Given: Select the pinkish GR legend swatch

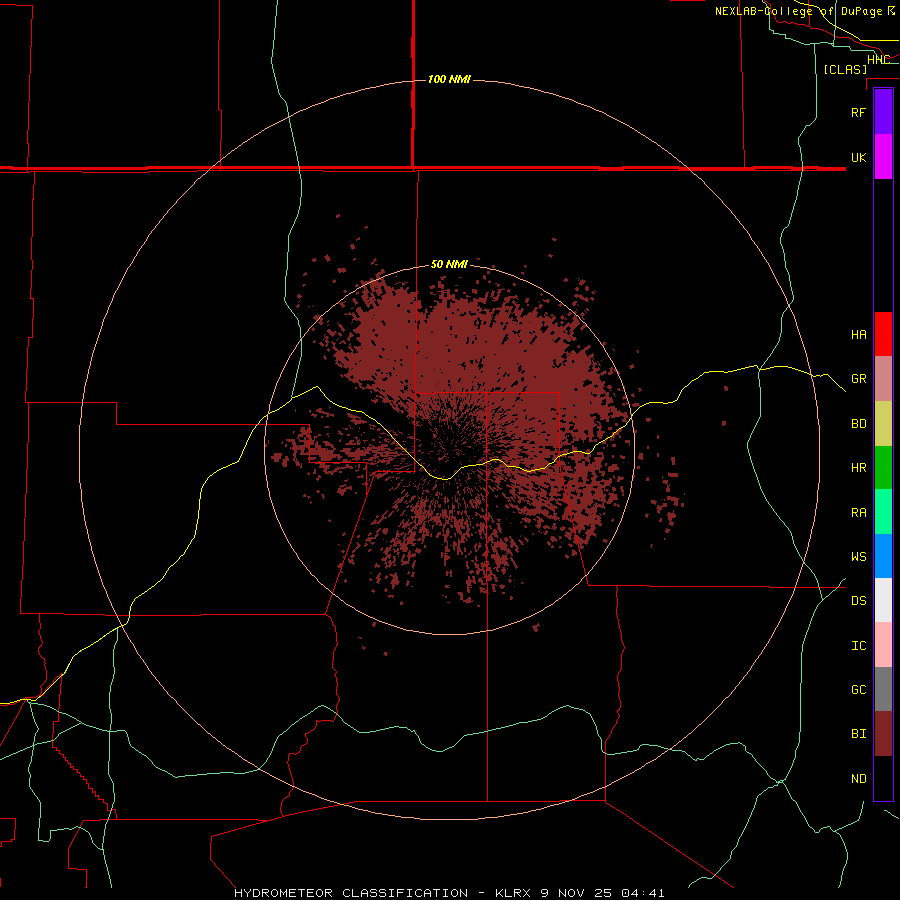Looking at the screenshot, I should point(883,379).
